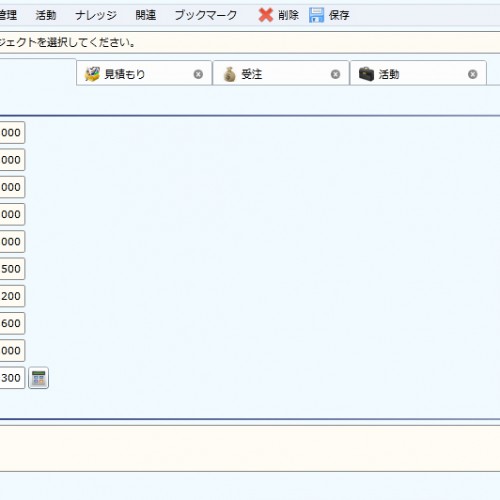Click the red X delete icon

(266, 15)
